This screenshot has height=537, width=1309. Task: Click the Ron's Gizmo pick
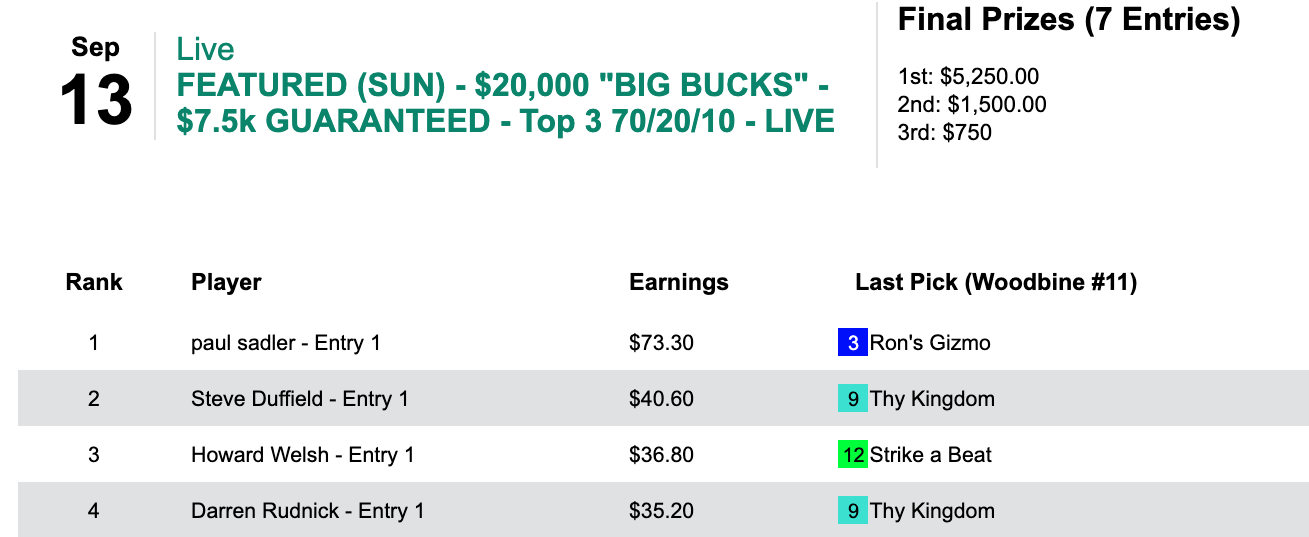coord(930,343)
